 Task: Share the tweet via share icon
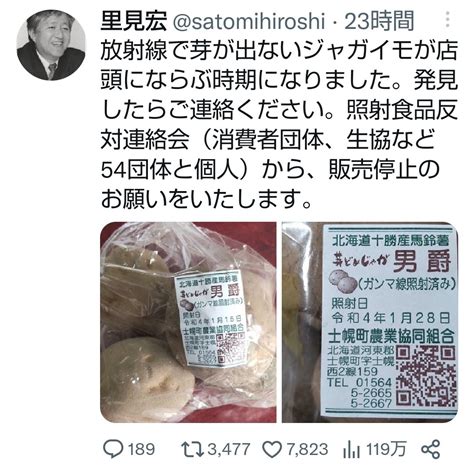431,449
